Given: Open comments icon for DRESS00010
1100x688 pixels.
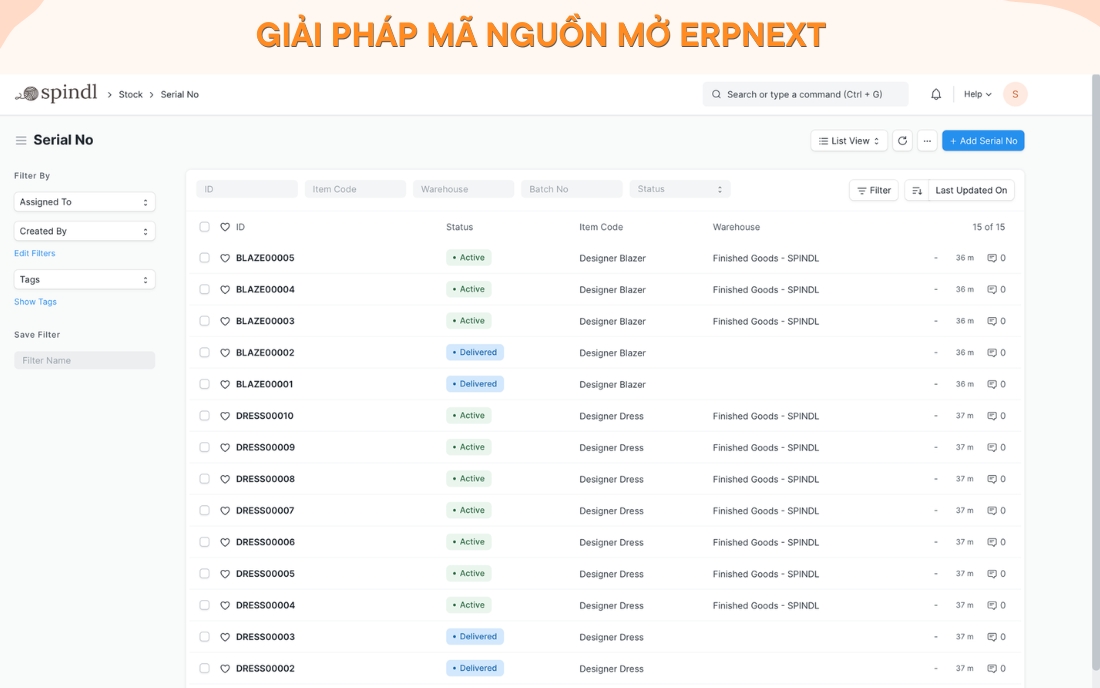Looking at the screenshot, I should point(992,416).
